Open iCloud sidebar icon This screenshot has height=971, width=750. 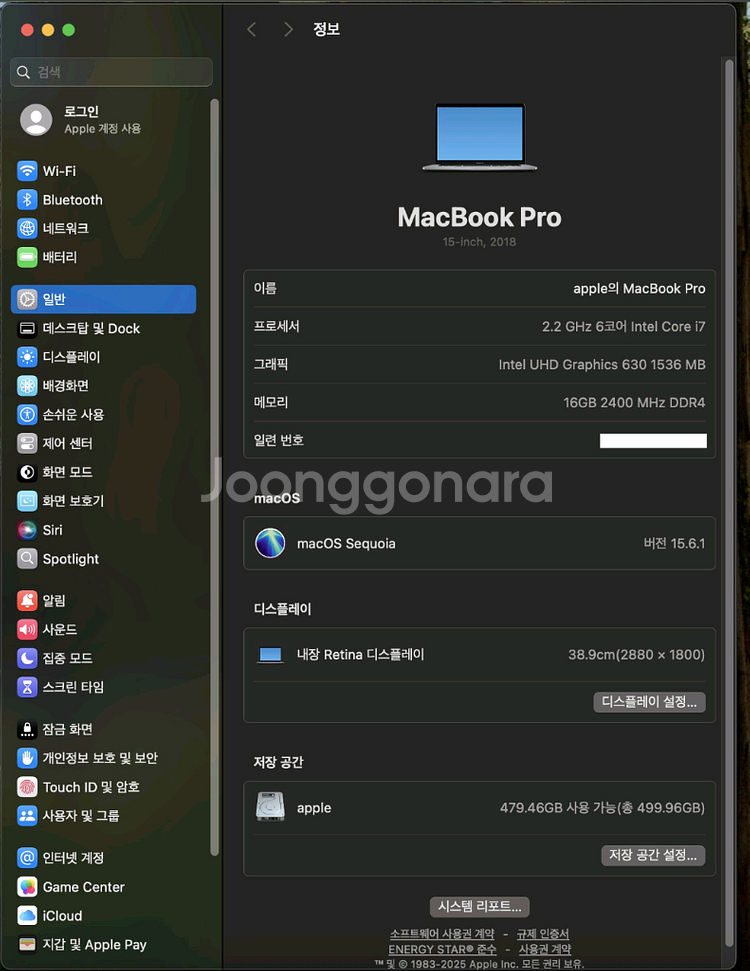tap(27, 916)
